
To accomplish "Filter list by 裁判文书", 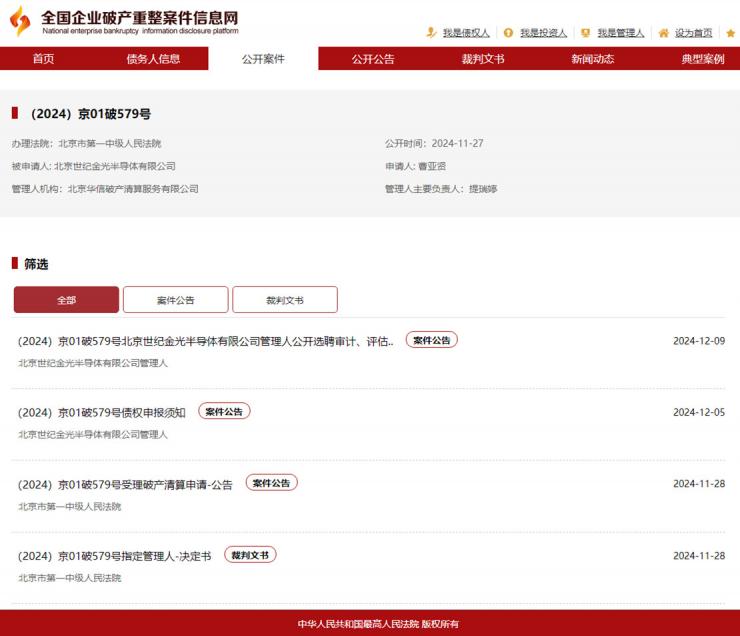I will [x=285, y=300].
